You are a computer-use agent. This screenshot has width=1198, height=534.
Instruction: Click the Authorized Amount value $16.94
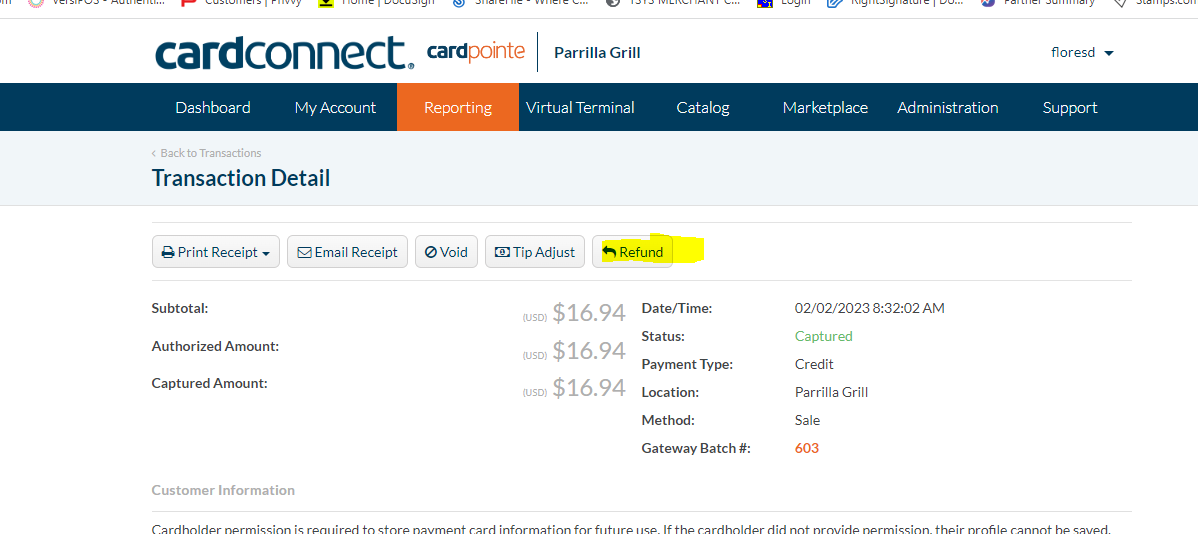pyautogui.click(x=588, y=351)
